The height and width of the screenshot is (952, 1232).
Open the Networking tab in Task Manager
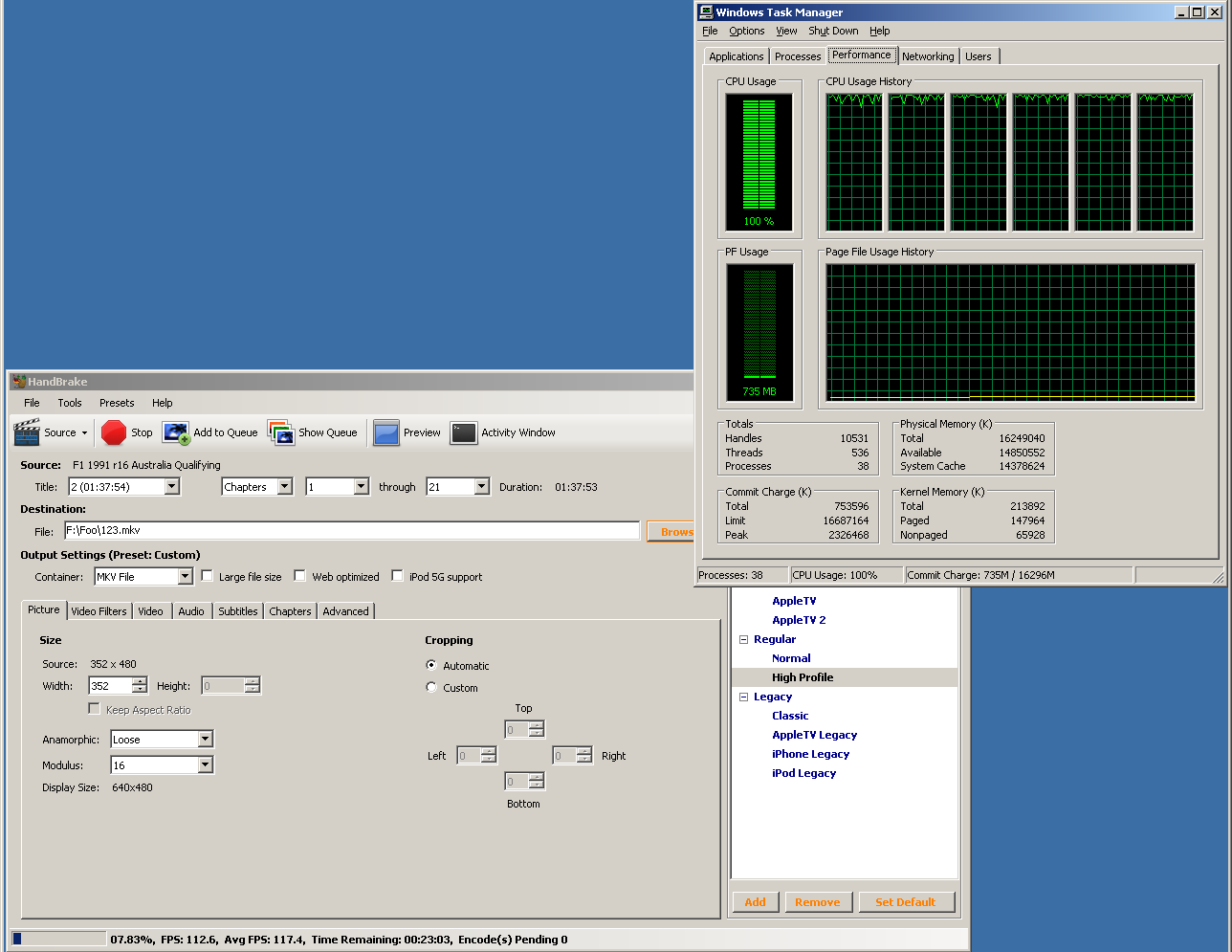click(x=927, y=56)
